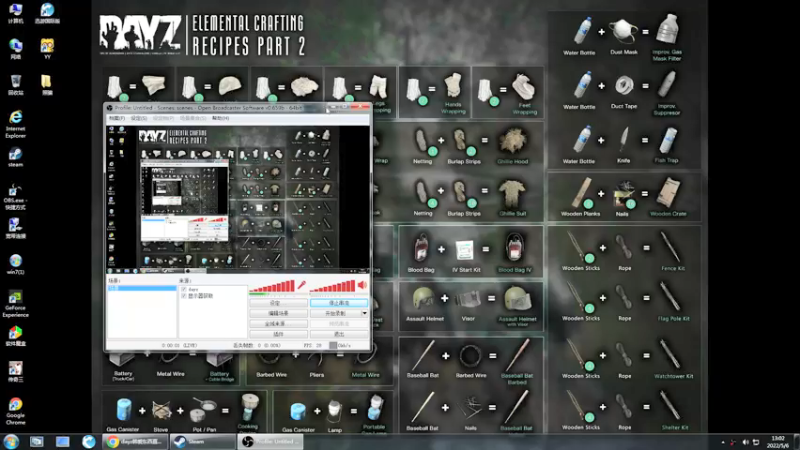Open the yellow folder on desktop
Viewport: 800px width, 450px height.
point(46,85)
